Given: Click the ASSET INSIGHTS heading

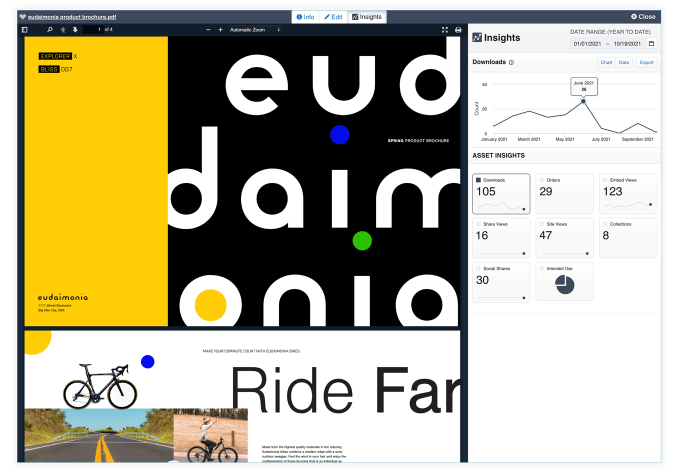Looking at the screenshot, I should click(498, 156).
